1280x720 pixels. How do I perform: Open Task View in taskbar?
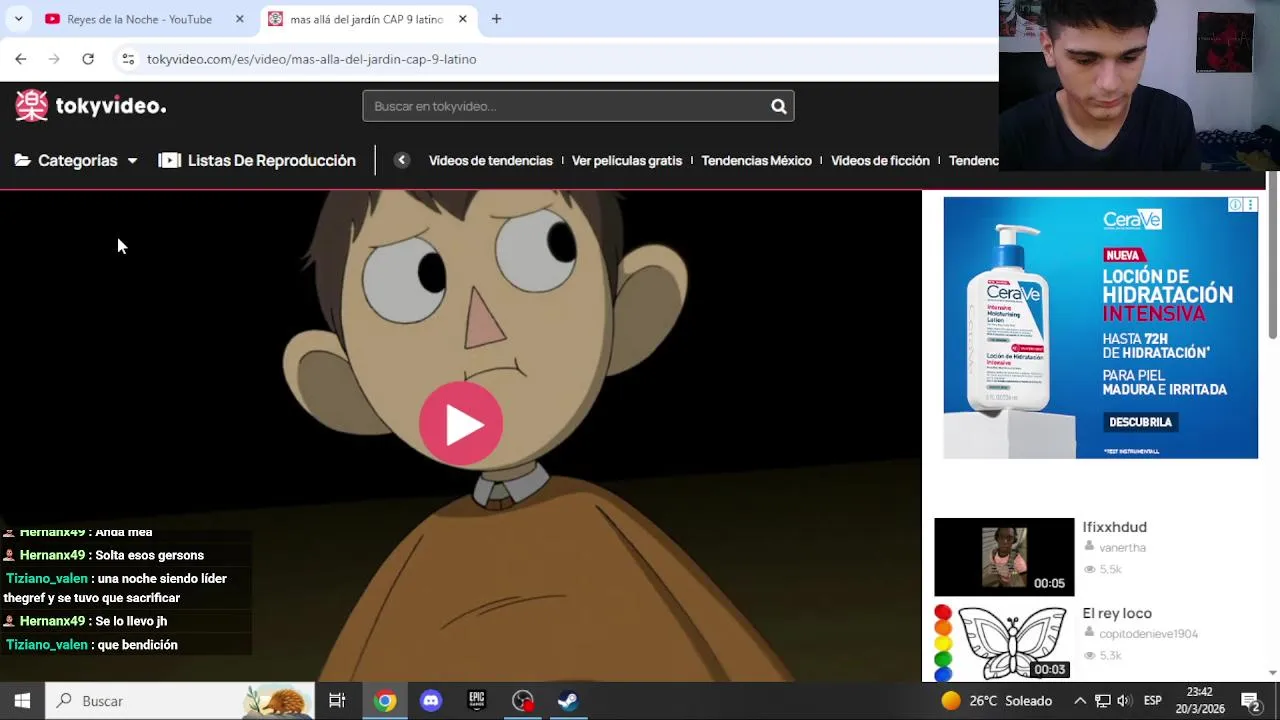[337, 701]
